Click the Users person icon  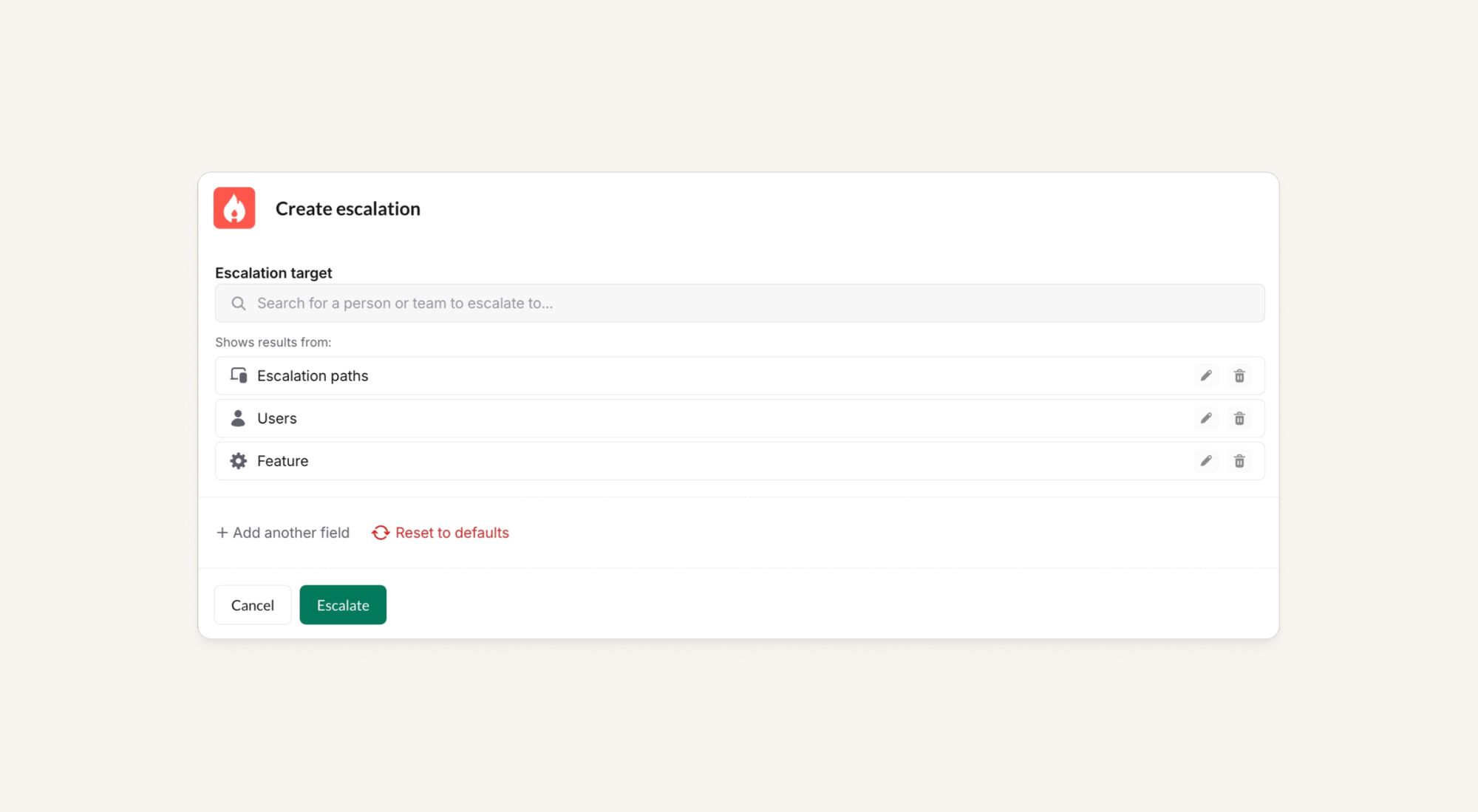tap(238, 418)
